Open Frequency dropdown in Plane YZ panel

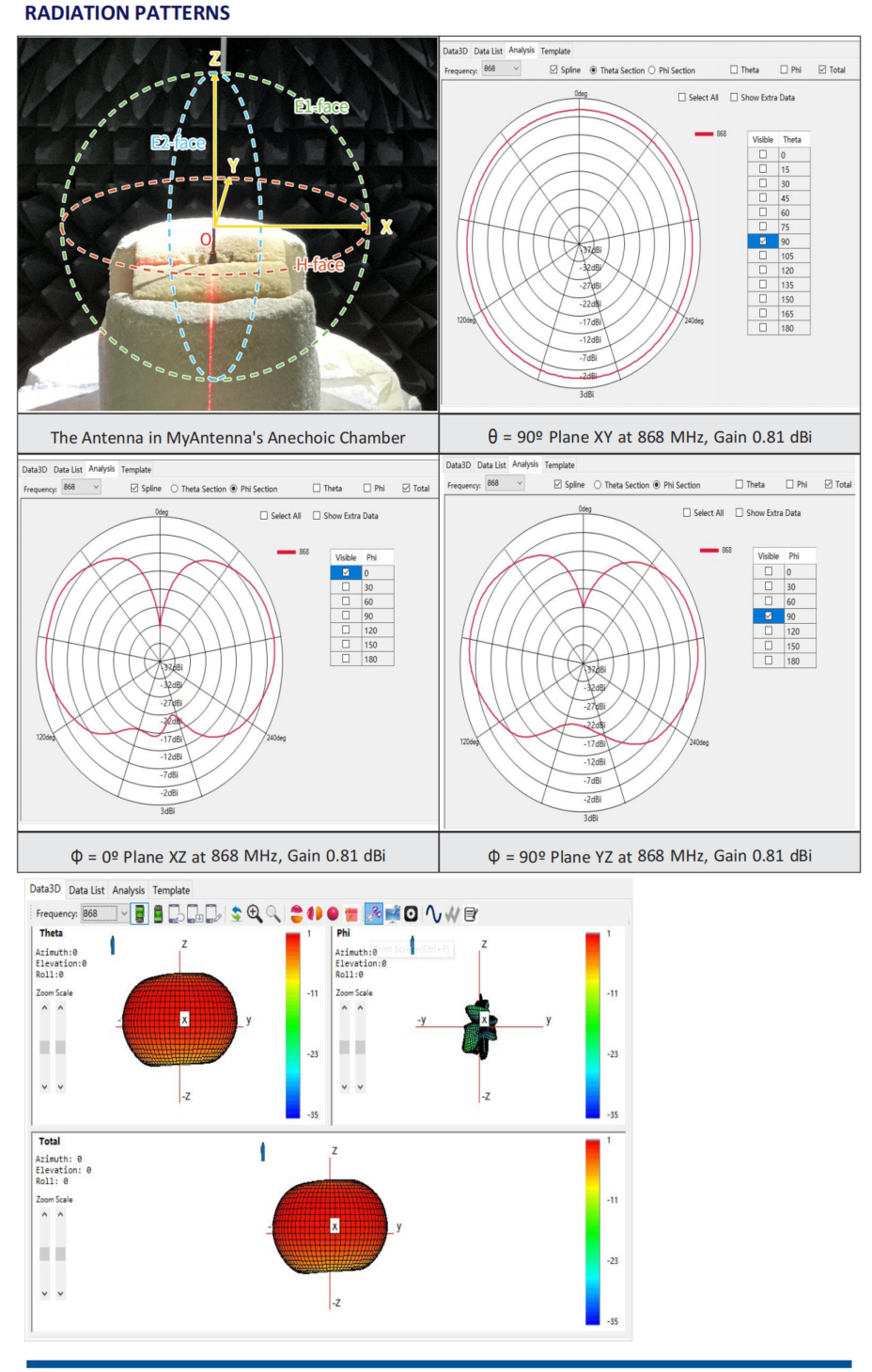click(x=504, y=484)
